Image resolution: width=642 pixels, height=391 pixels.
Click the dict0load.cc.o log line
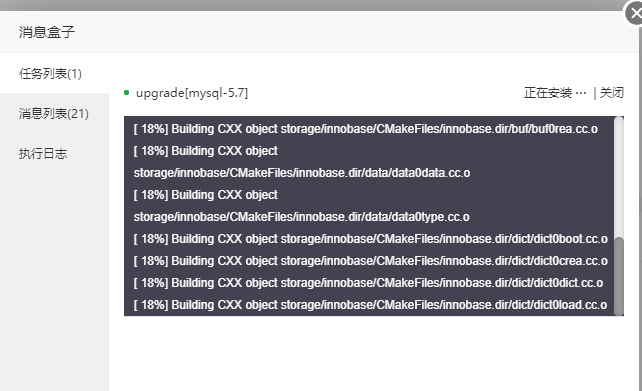point(370,305)
